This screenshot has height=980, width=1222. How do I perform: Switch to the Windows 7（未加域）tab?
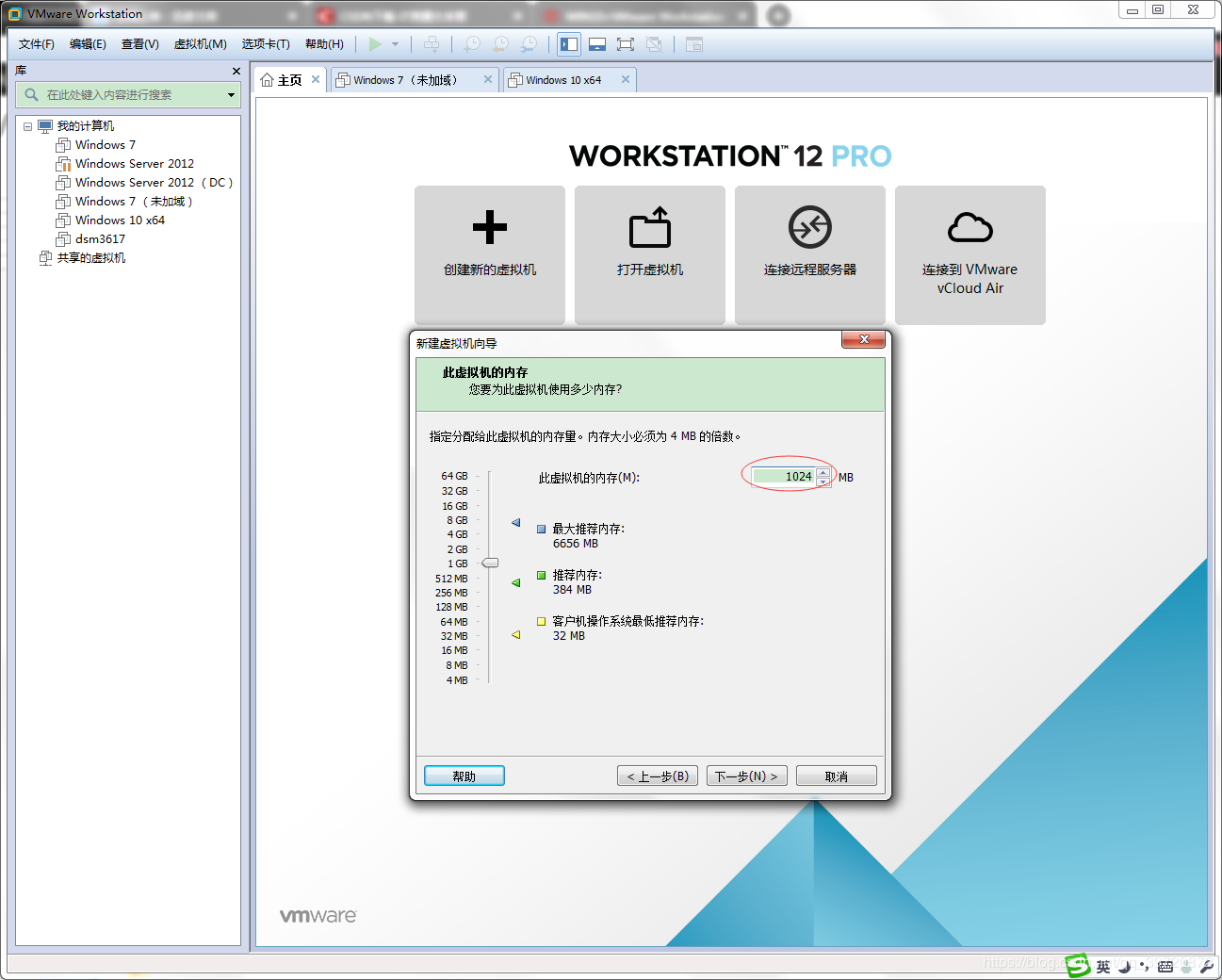[405, 80]
